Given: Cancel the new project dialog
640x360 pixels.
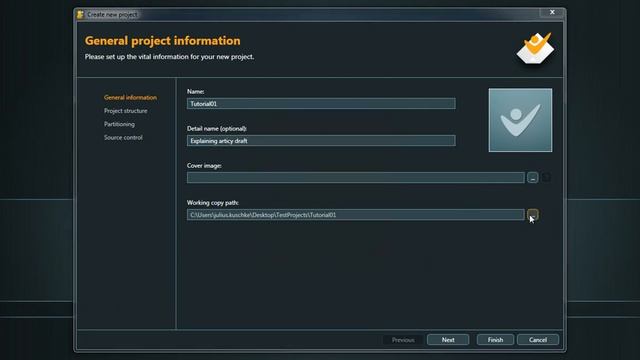Looking at the screenshot, I should (x=538, y=340).
